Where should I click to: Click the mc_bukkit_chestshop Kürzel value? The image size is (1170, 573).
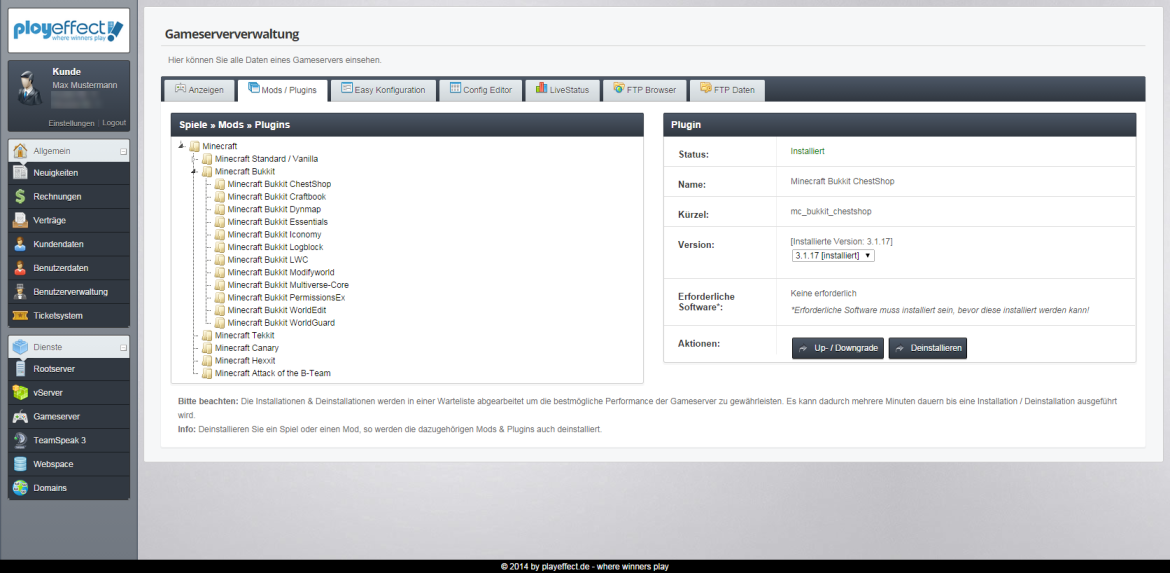coord(830,213)
